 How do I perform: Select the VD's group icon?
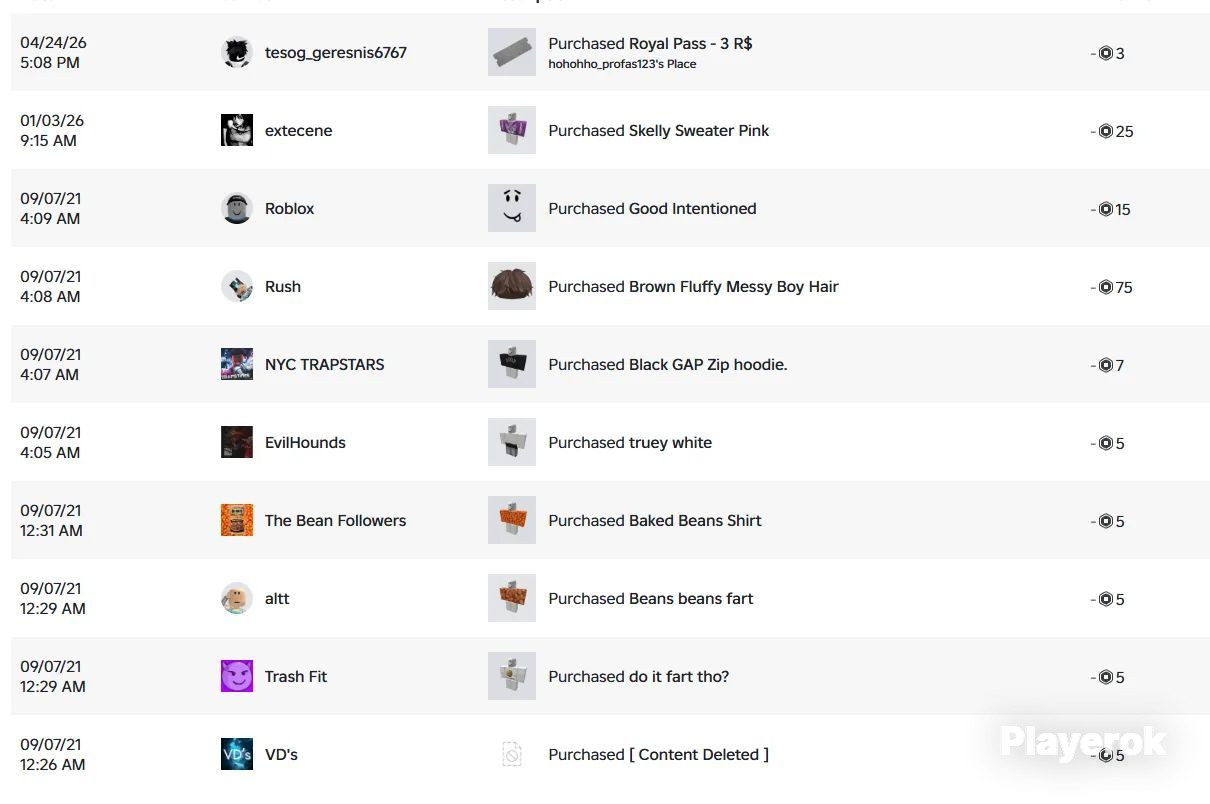tap(237, 754)
